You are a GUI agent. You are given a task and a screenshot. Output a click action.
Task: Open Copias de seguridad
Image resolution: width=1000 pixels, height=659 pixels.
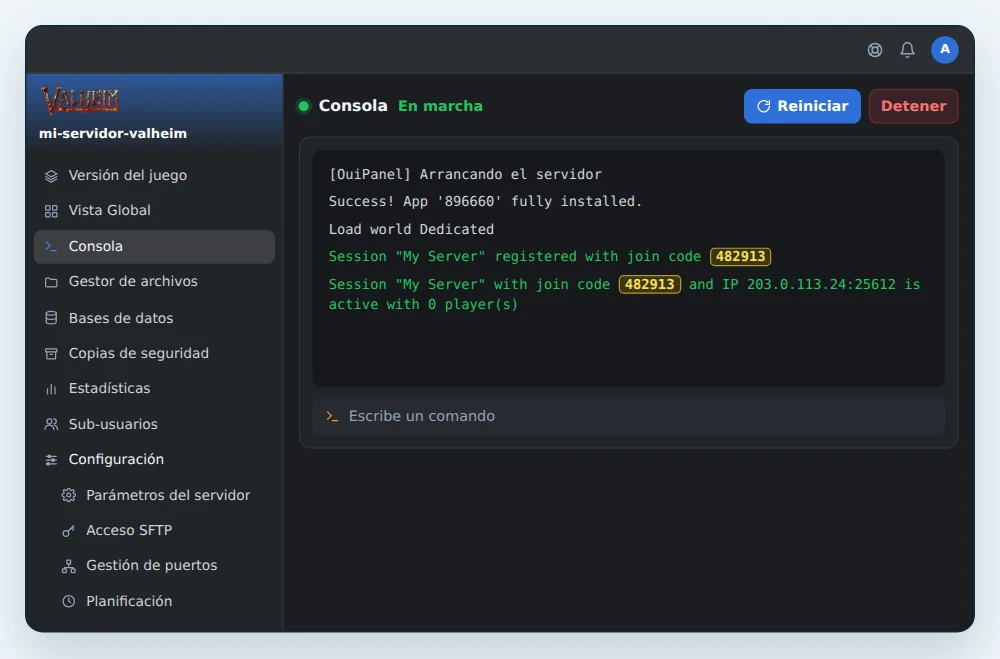coord(154,353)
